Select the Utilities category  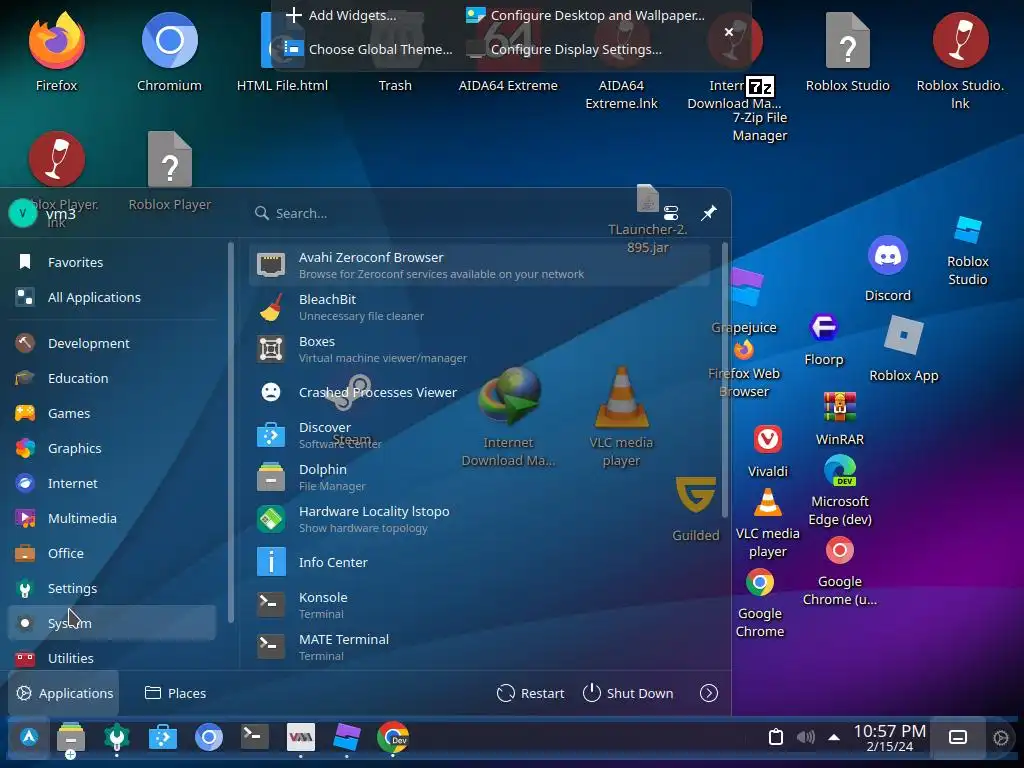pyautogui.click(x=112, y=658)
